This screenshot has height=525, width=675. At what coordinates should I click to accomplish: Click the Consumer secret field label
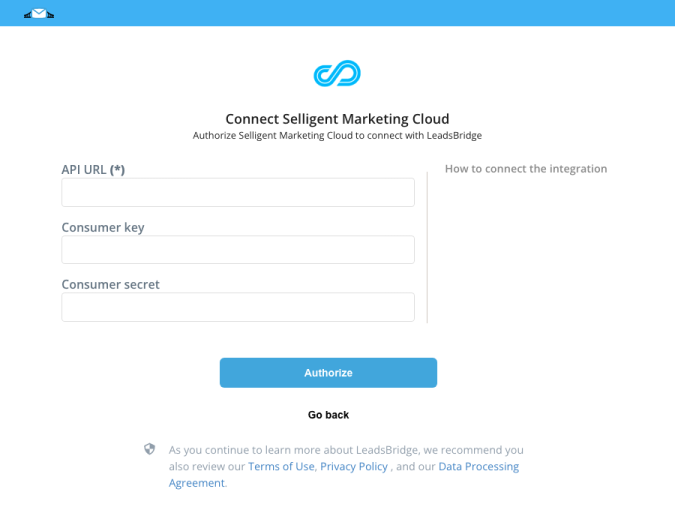click(111, 284)
